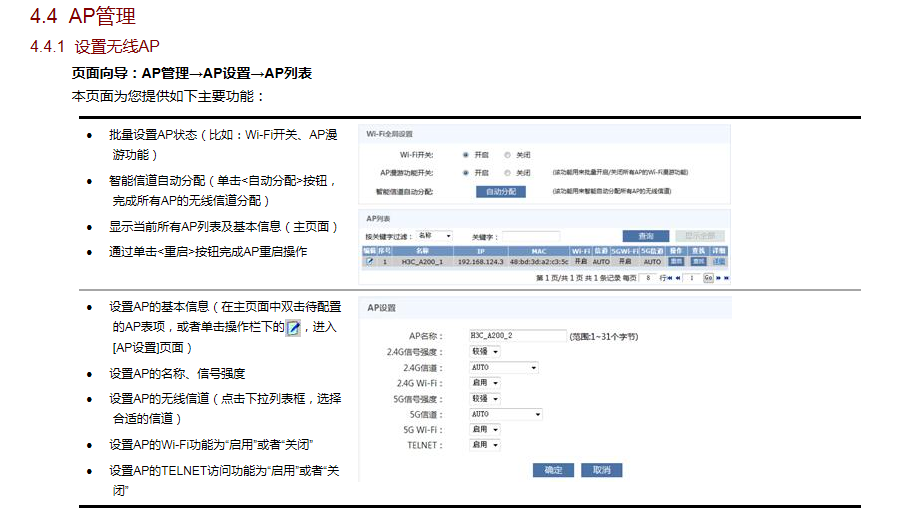Click the rows-per-page input showing 8
897x529 pixels.
click(648, 278)
